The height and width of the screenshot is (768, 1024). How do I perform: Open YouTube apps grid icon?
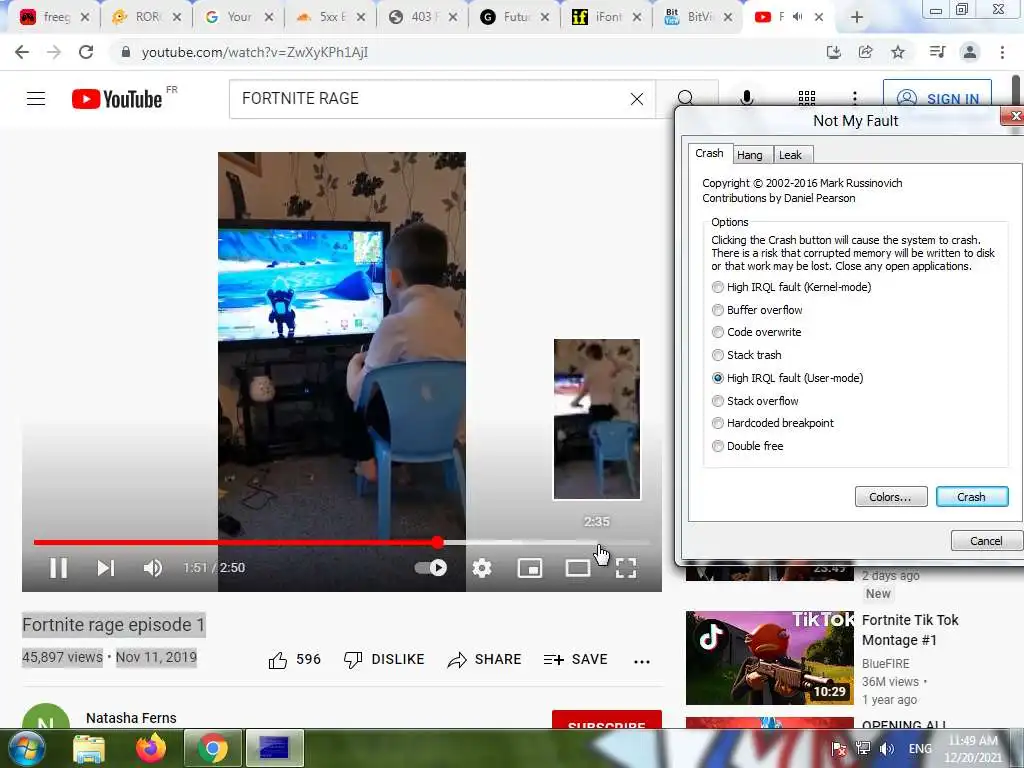(807, 98)
